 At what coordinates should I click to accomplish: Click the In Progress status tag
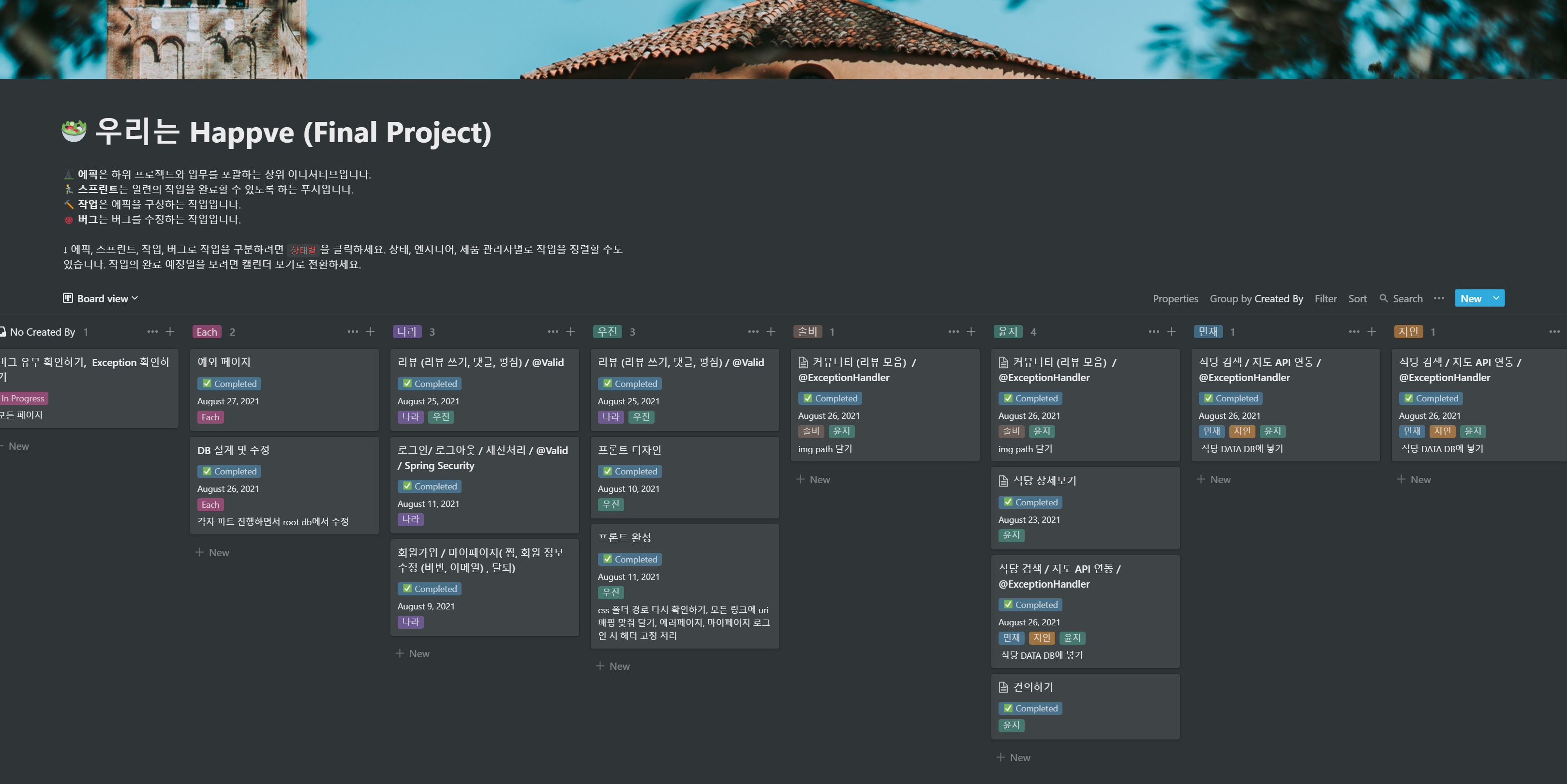click(23, 399)
